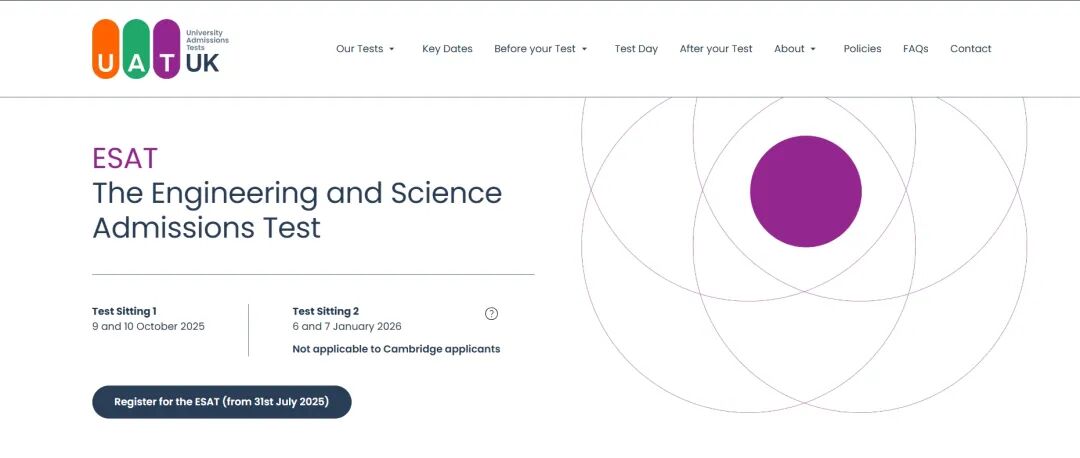Click the purple T pill in the logo
The width and height of the screenshot is (1080, 458).
[167, 49]
